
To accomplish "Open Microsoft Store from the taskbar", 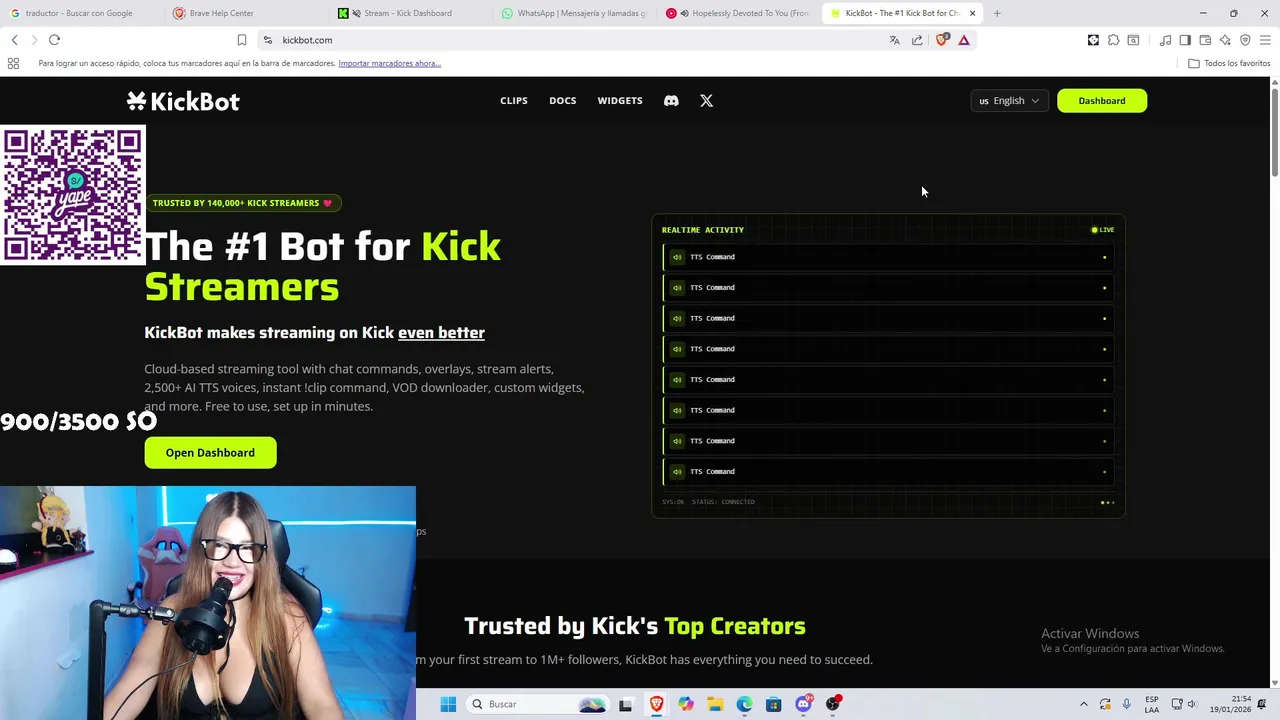I will tap(773, 704).
